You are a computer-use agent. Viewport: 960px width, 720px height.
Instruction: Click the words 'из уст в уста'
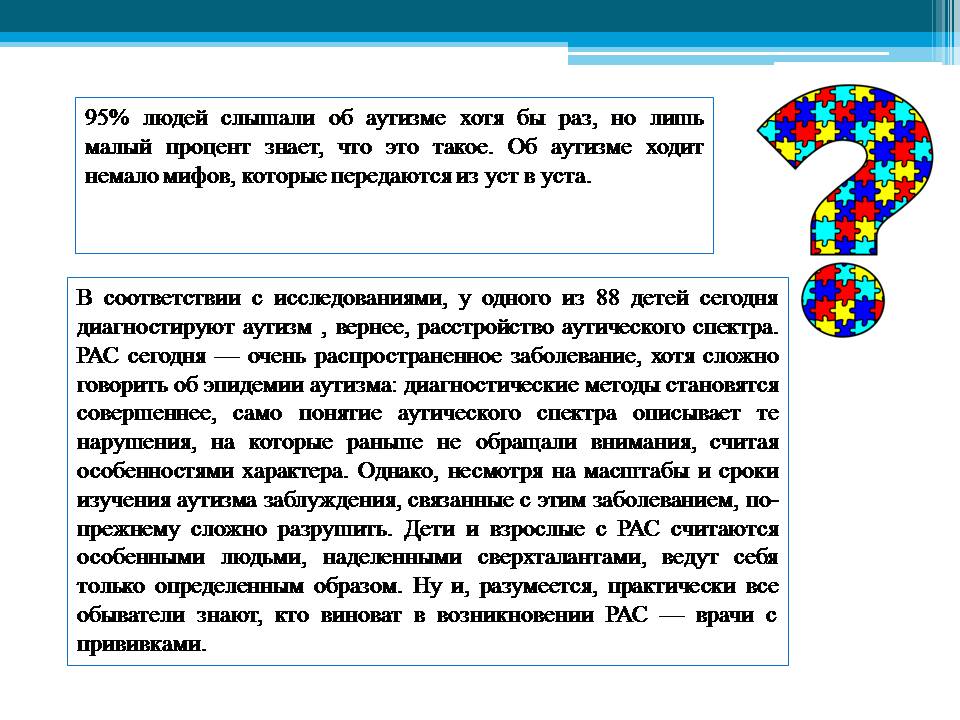(x=522, y=176)
